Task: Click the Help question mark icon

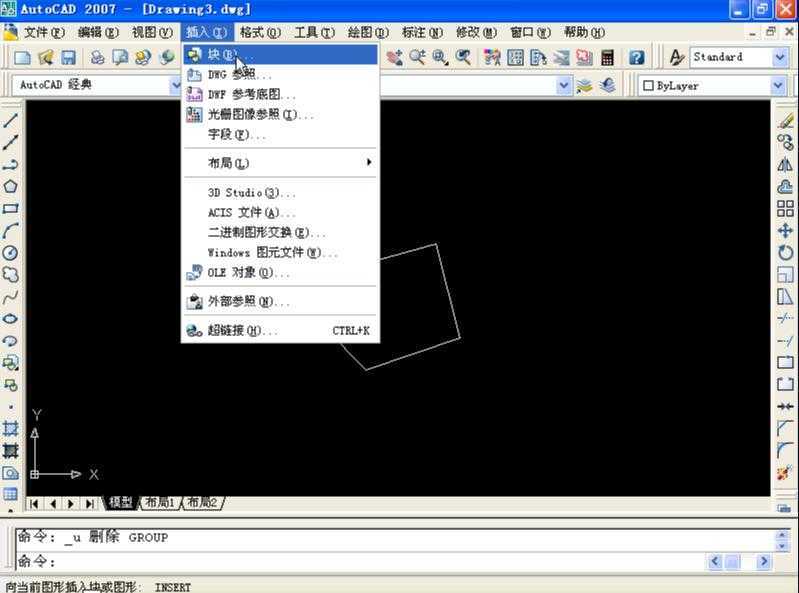Action: click(636, 58)
